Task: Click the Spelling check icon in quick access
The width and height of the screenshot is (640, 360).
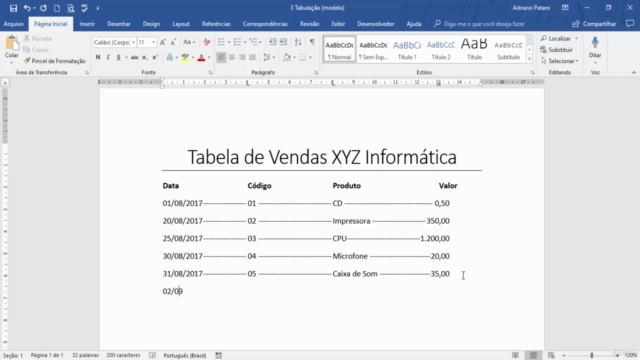Action: (84, 8)
